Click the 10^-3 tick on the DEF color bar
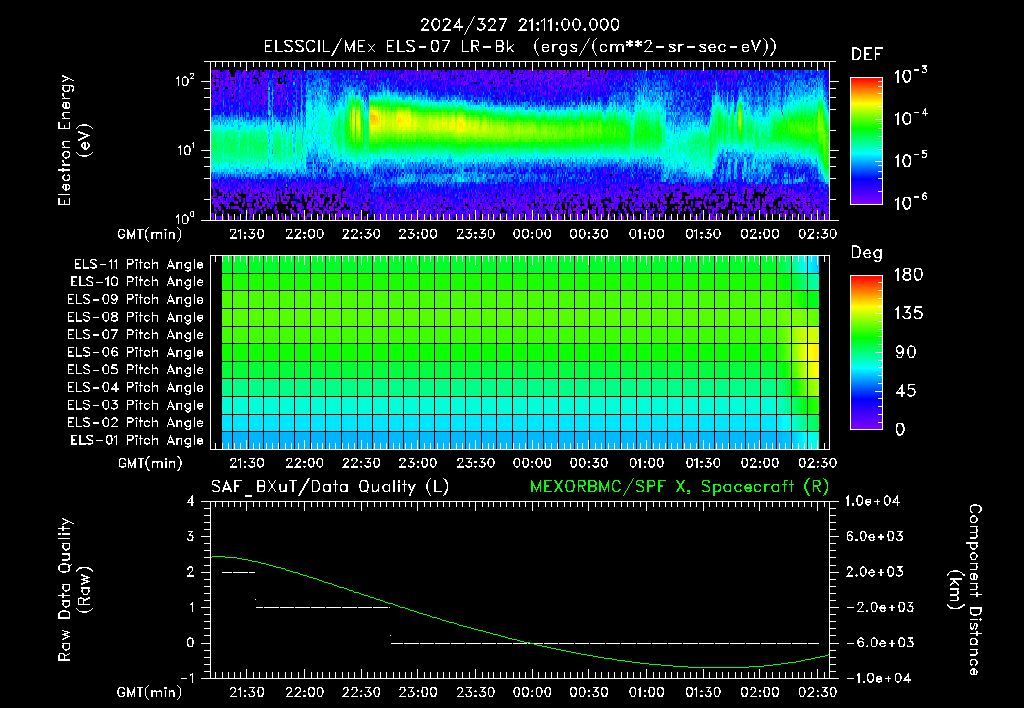This screenshot has height=708, width=1024. pyautogui.click(x=910, y=76)
